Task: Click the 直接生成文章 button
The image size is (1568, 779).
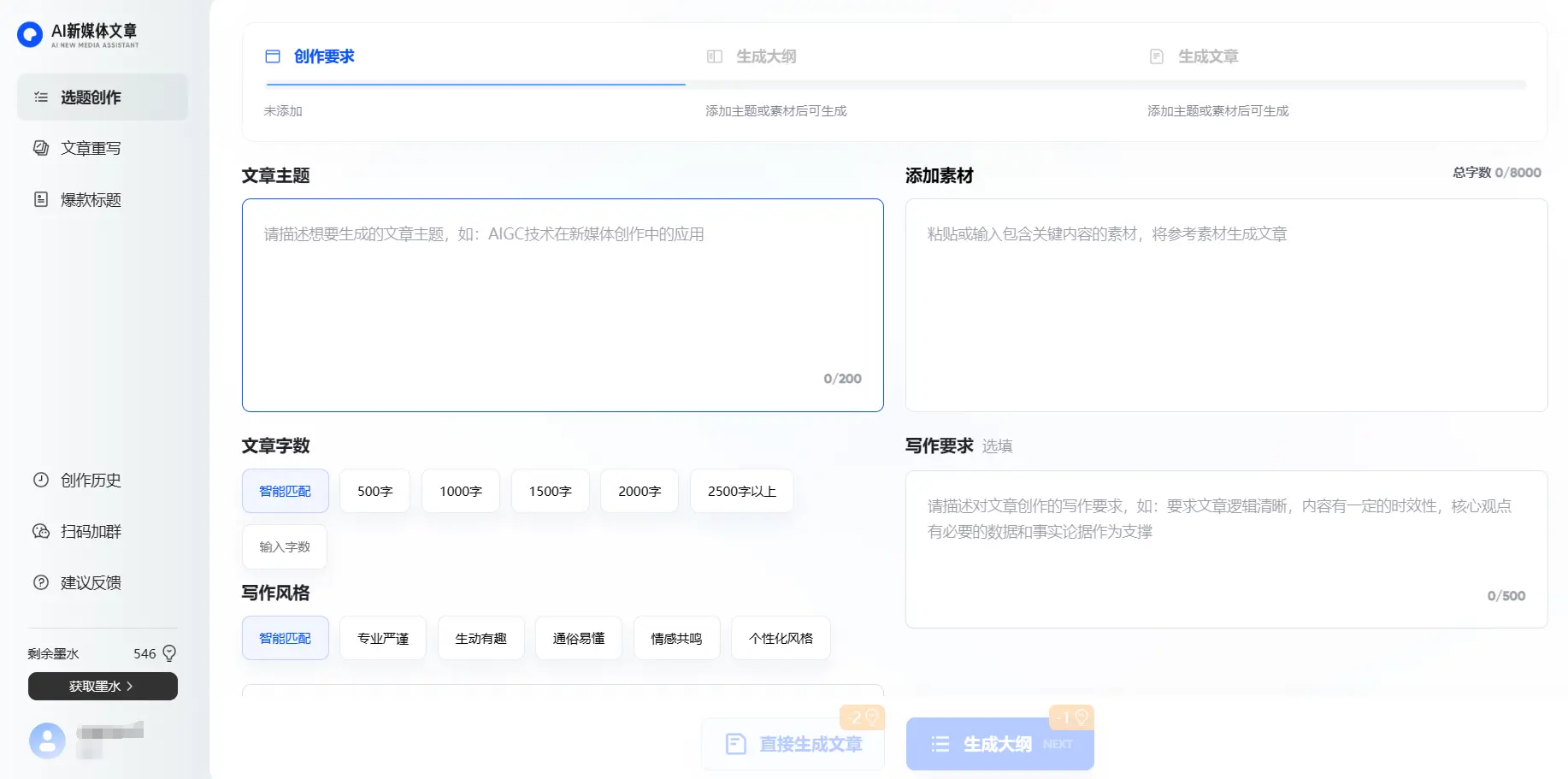Action: tap(793, 744)
